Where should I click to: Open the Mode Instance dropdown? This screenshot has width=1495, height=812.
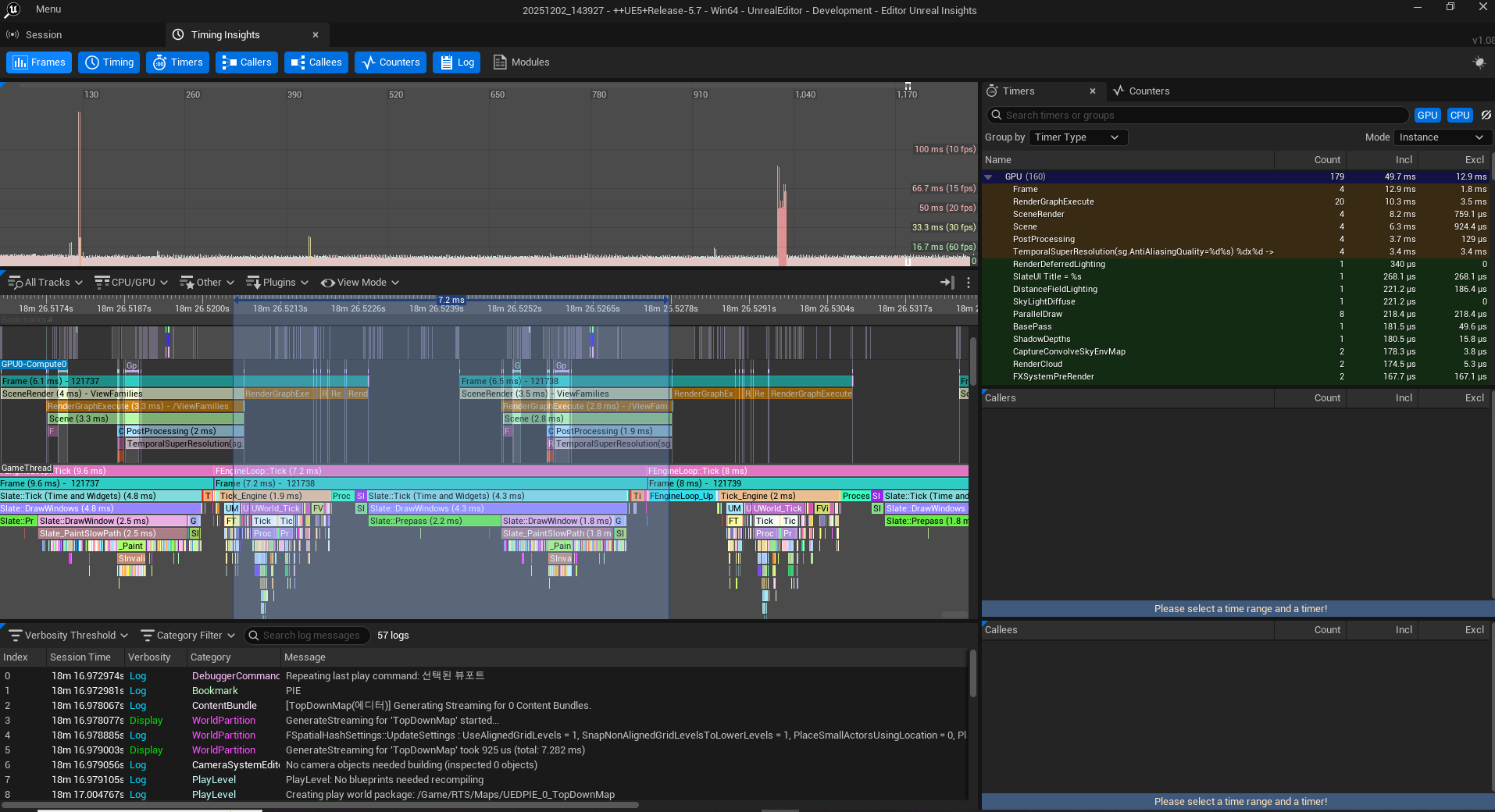pyautogui.click(x=1443, y=137)
